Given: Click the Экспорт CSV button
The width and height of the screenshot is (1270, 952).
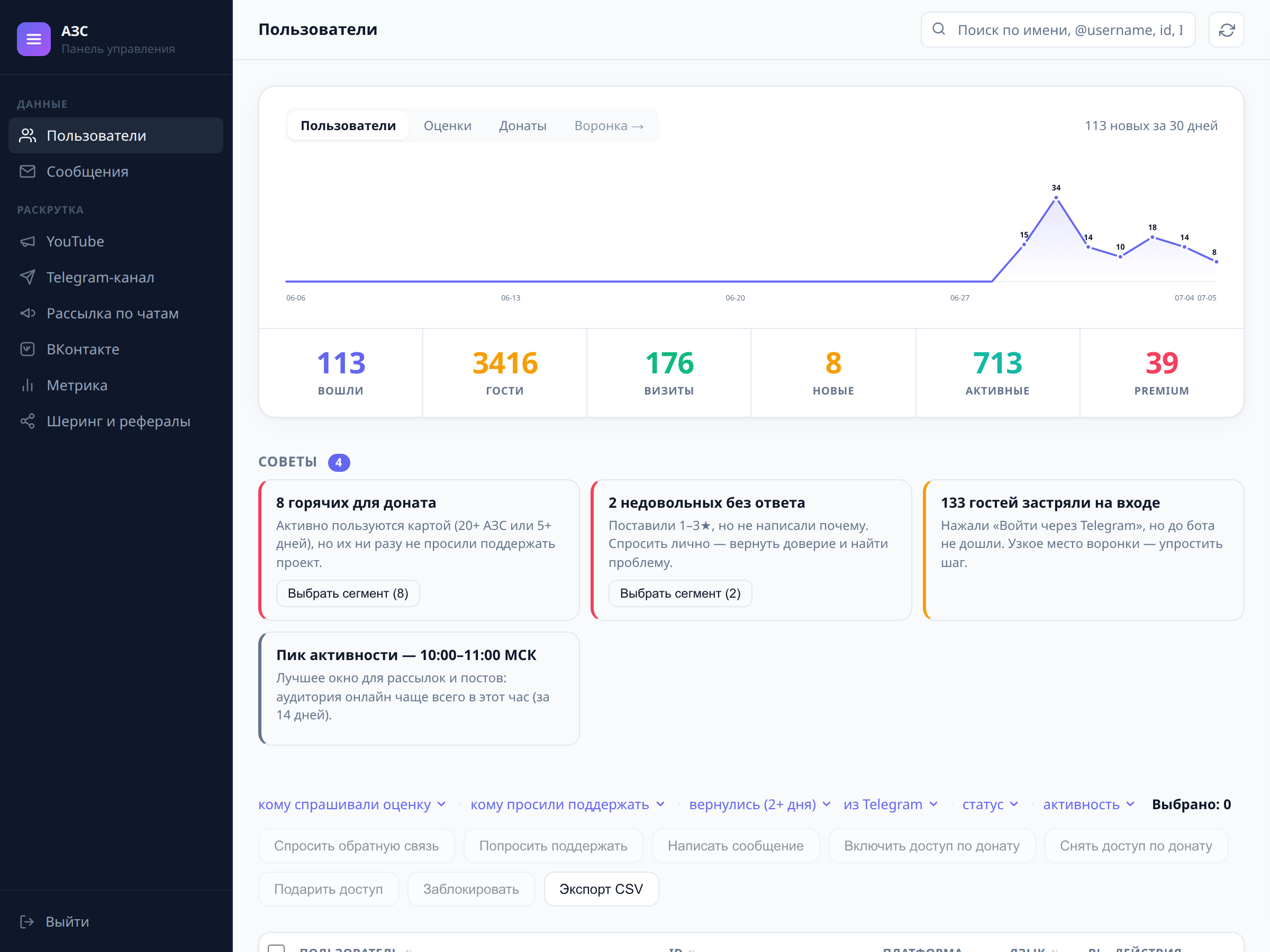Looking at the screenshot, I should point(601,889).
